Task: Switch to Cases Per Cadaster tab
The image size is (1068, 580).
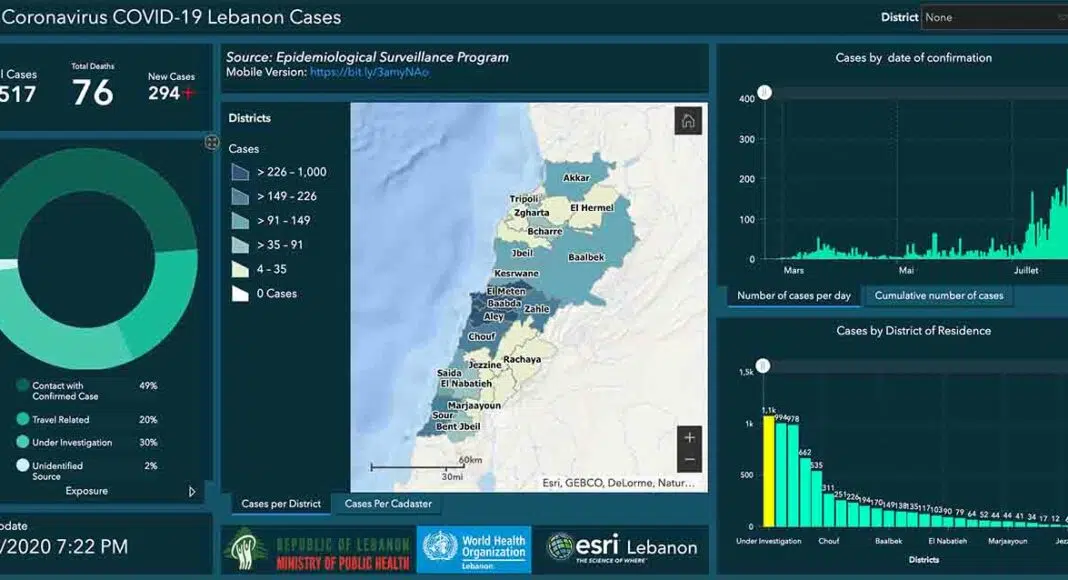Action: click(388, 504)
